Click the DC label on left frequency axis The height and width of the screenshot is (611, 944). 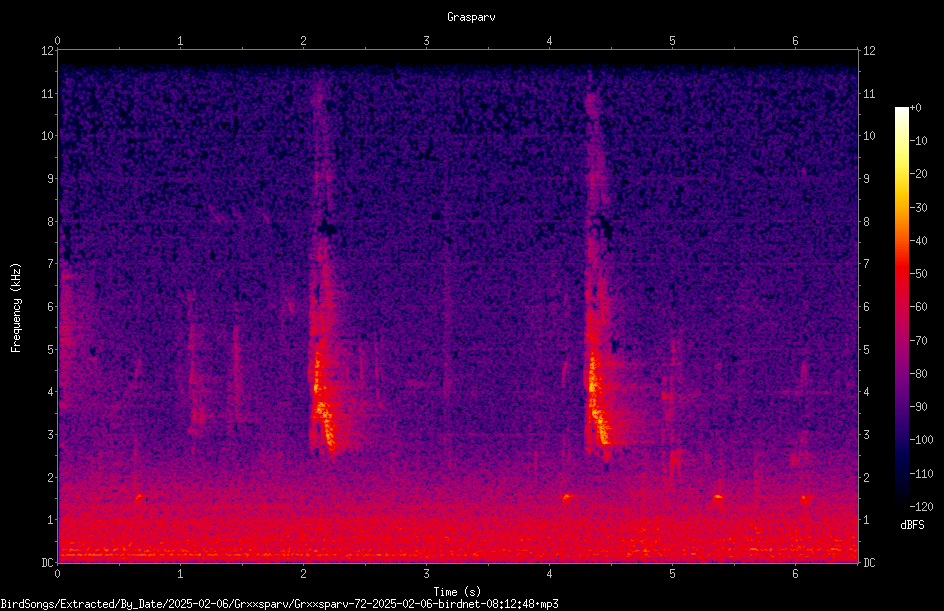[48, 562]
